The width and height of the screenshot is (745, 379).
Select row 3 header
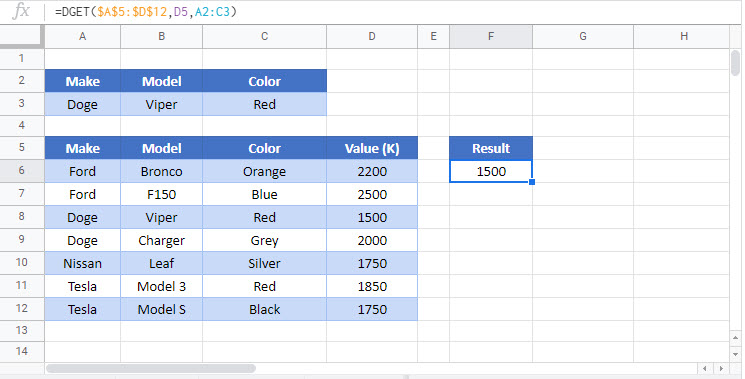[22, 104]
